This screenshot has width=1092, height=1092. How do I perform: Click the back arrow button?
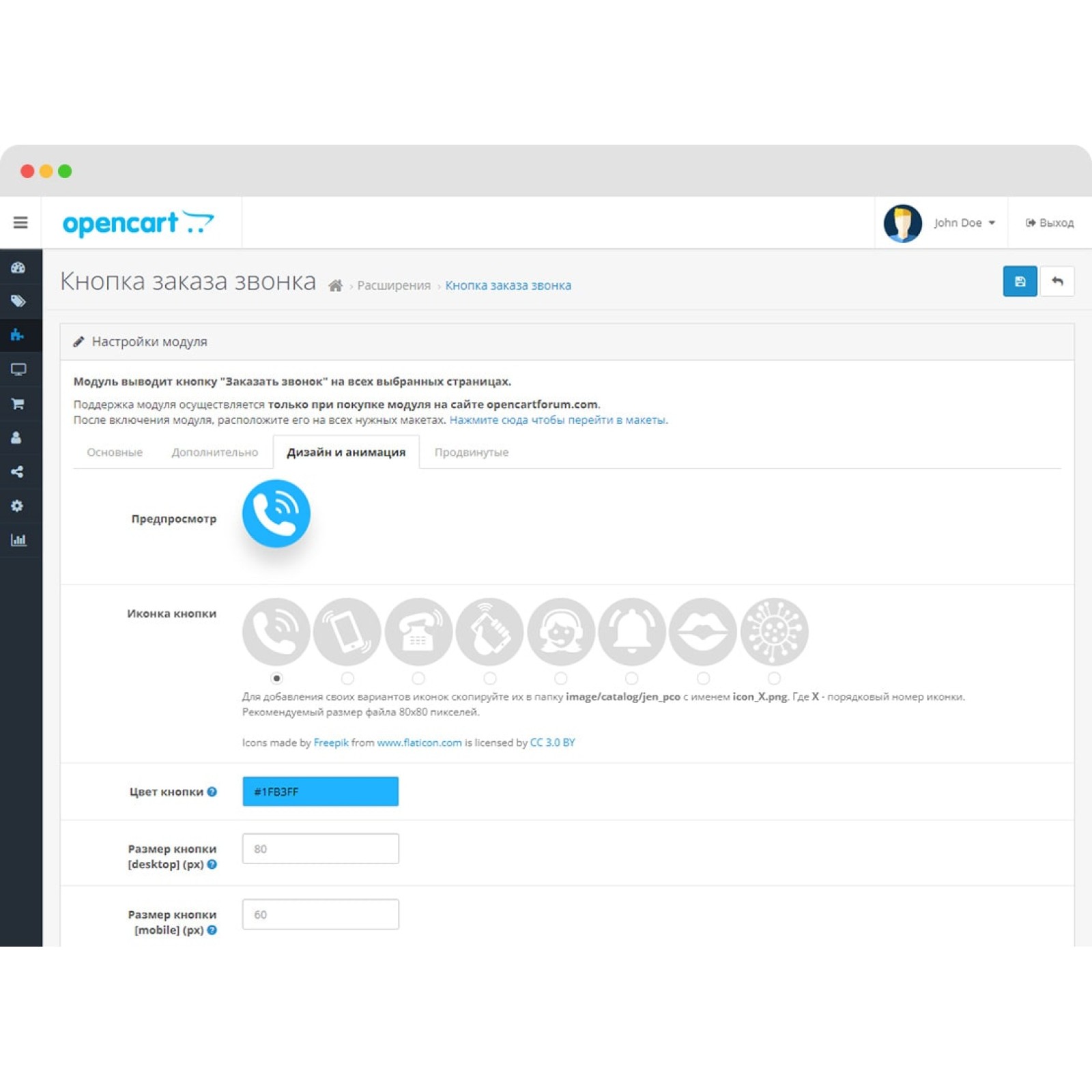tap(1057, 281)
